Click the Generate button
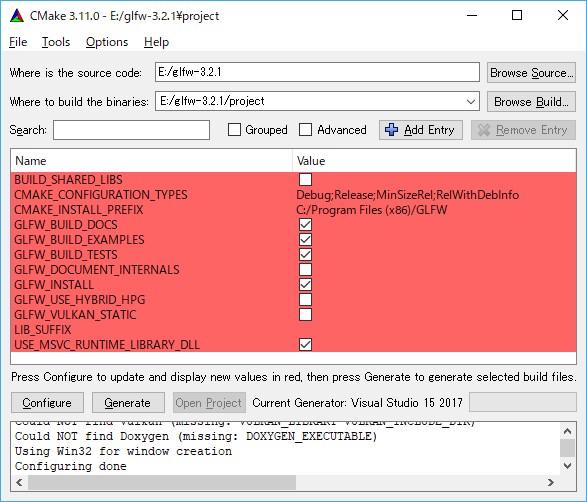587x502 pixels. [x=128, y=402]
